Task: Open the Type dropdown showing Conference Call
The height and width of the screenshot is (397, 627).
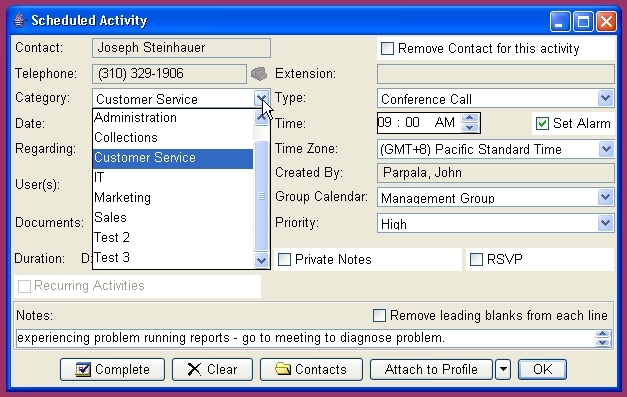Action: (x=605, y=98)
